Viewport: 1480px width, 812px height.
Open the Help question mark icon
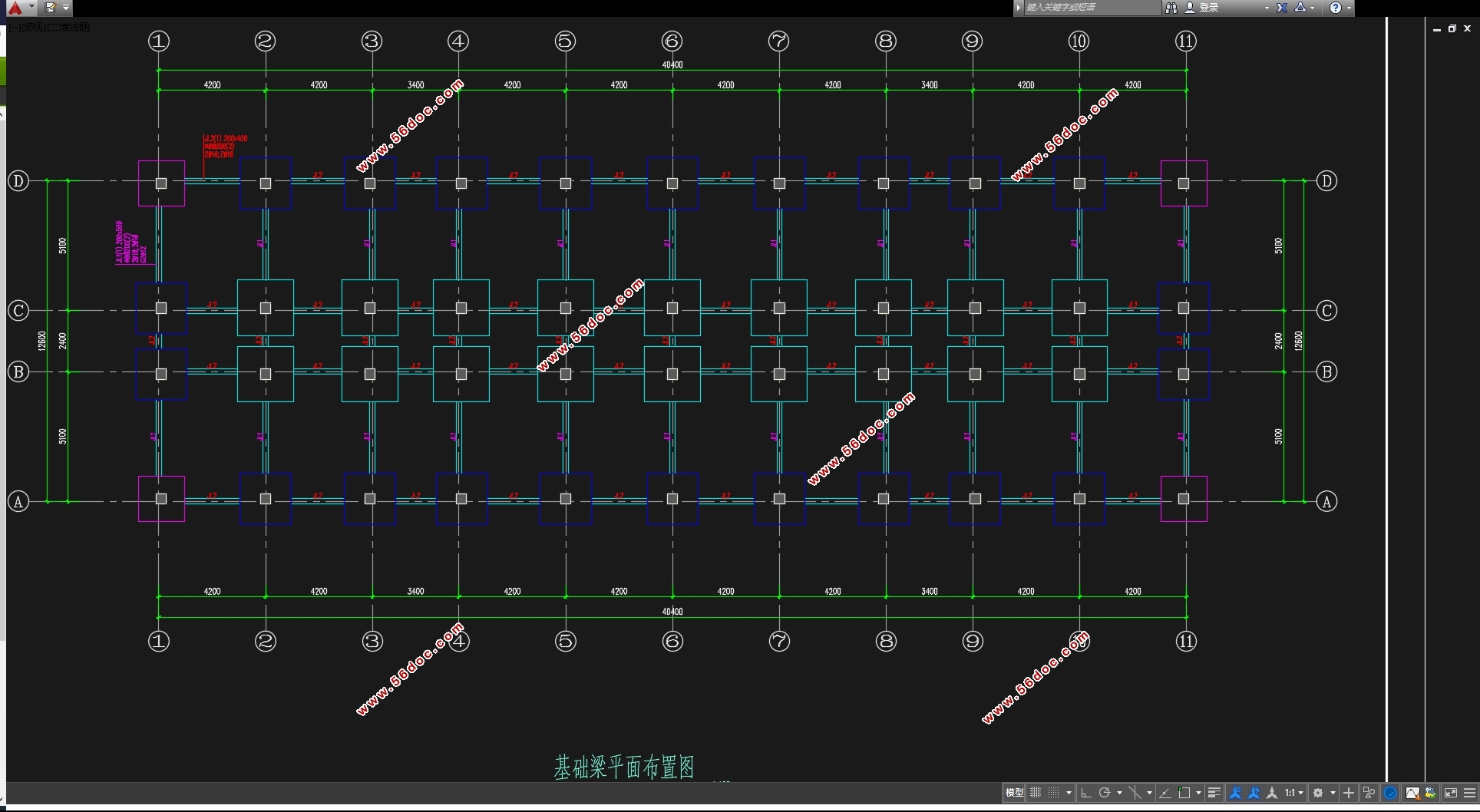click(1336, 8)
